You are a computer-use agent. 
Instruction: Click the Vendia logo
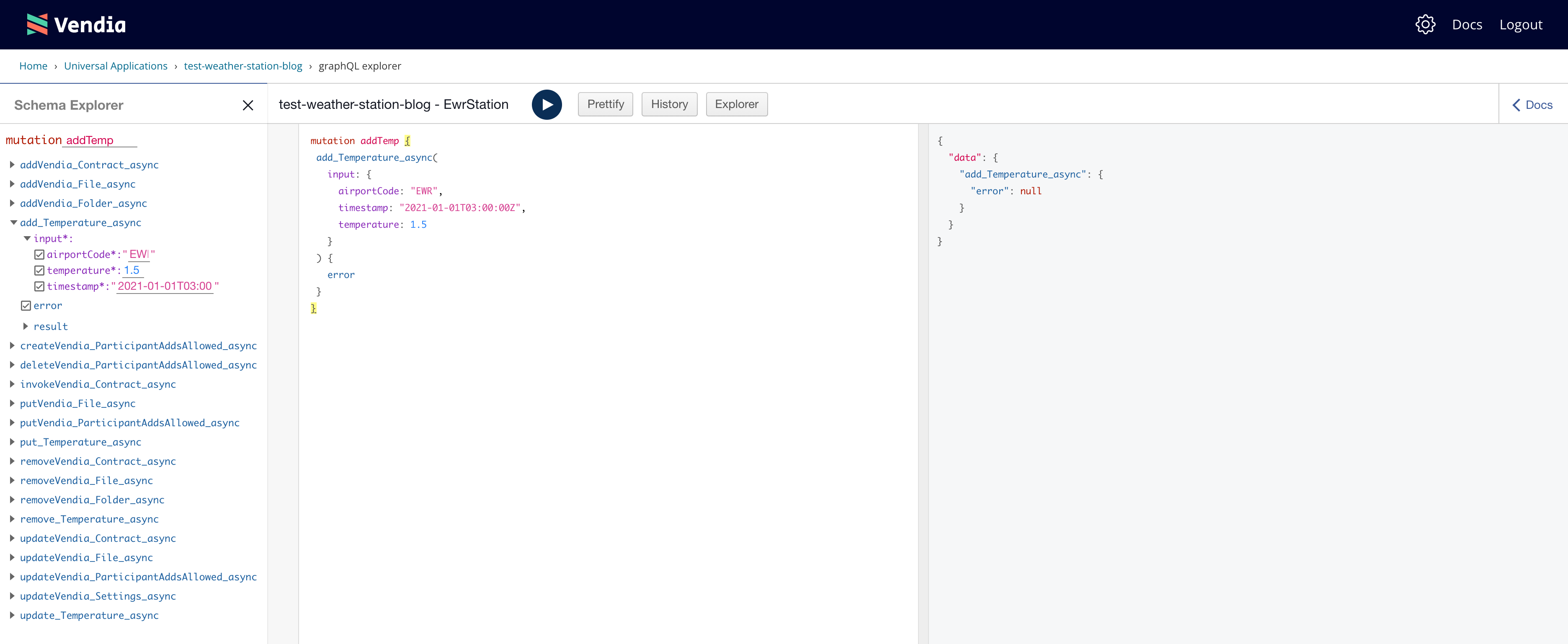(77, 24)
